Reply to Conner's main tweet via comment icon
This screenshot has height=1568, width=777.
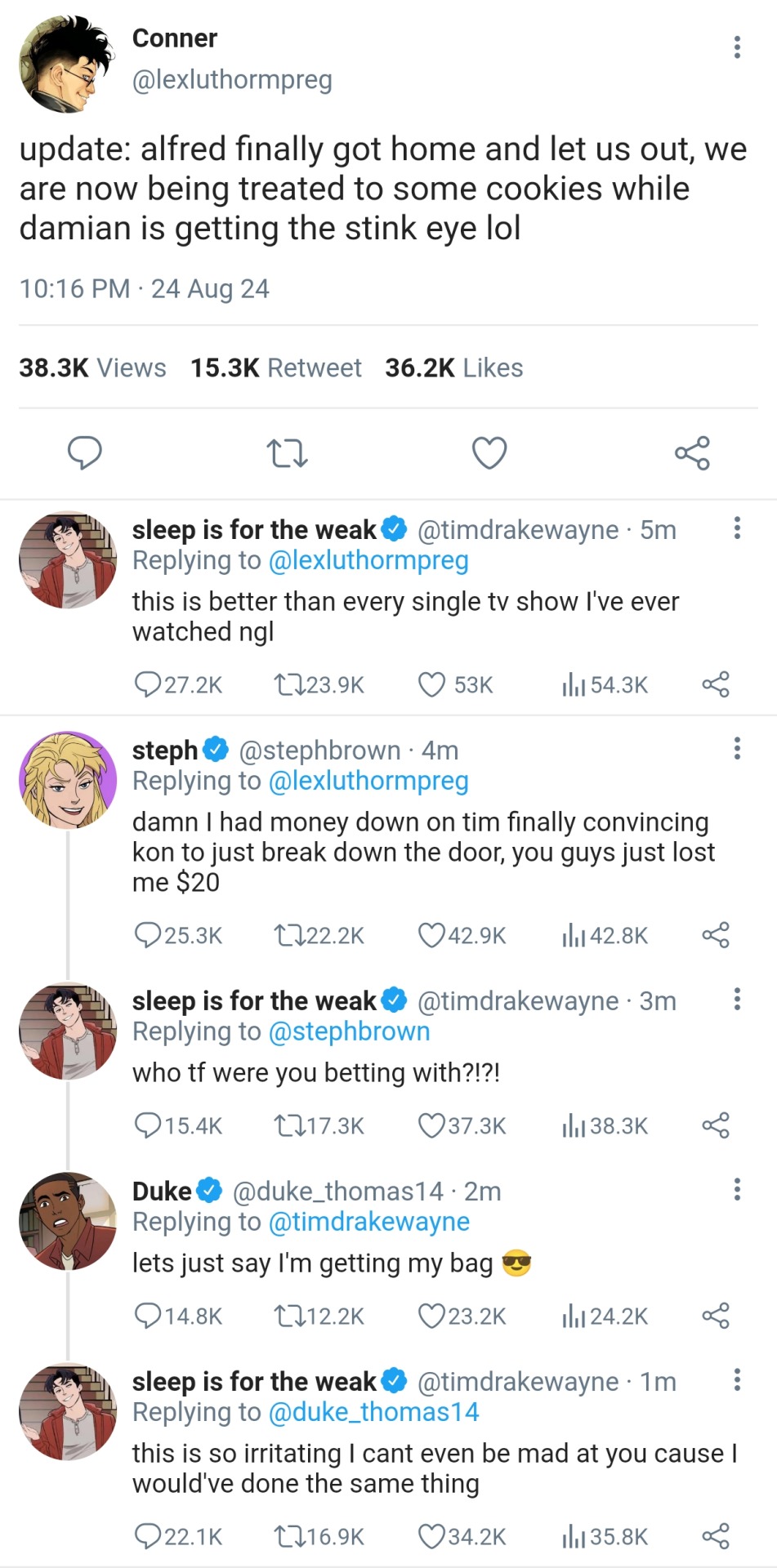coord(84,453)
